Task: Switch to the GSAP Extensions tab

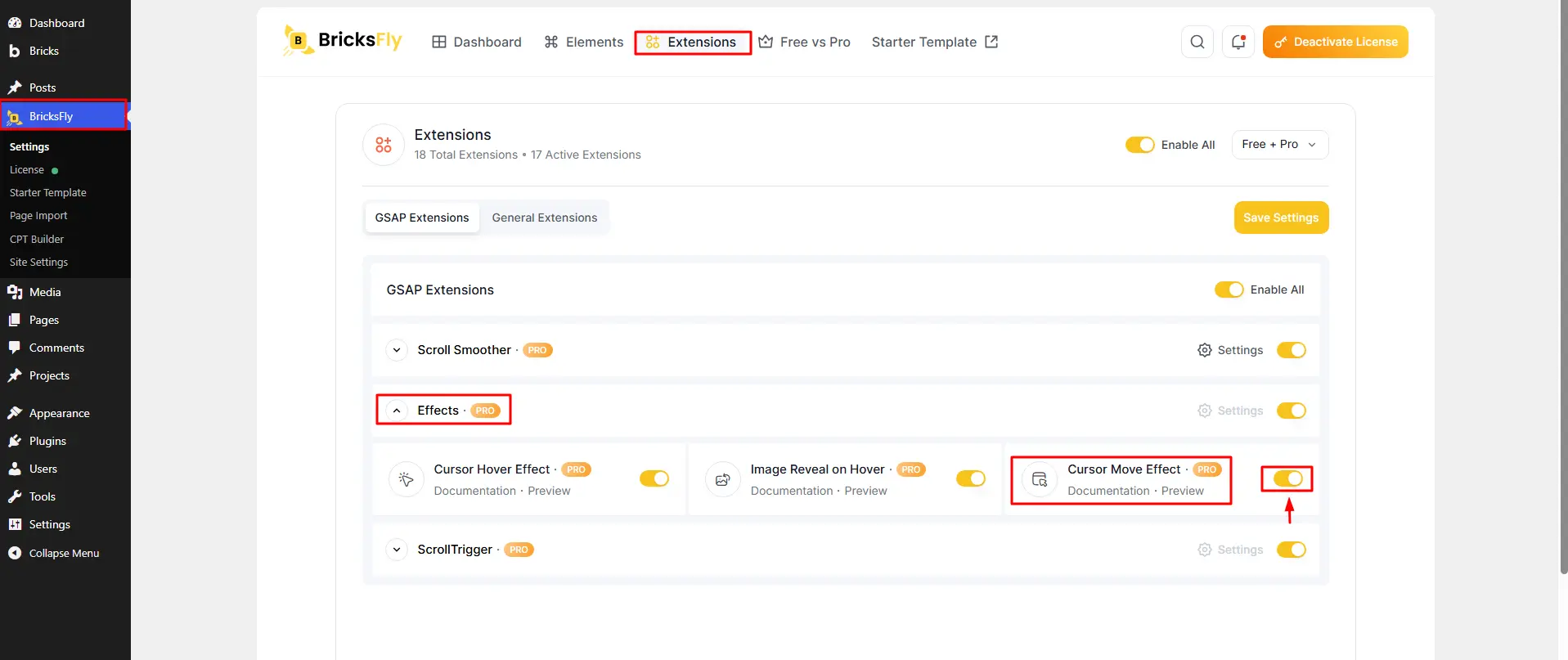Action: pos(422,218)
